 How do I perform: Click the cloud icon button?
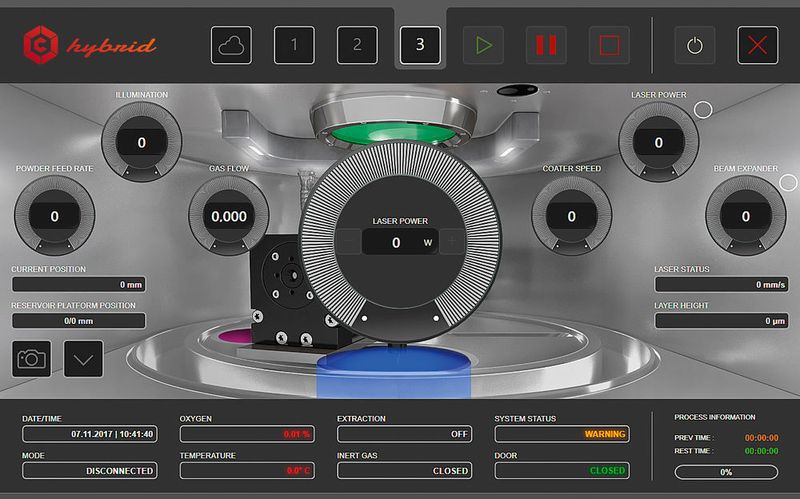click(x=231, y=45)
